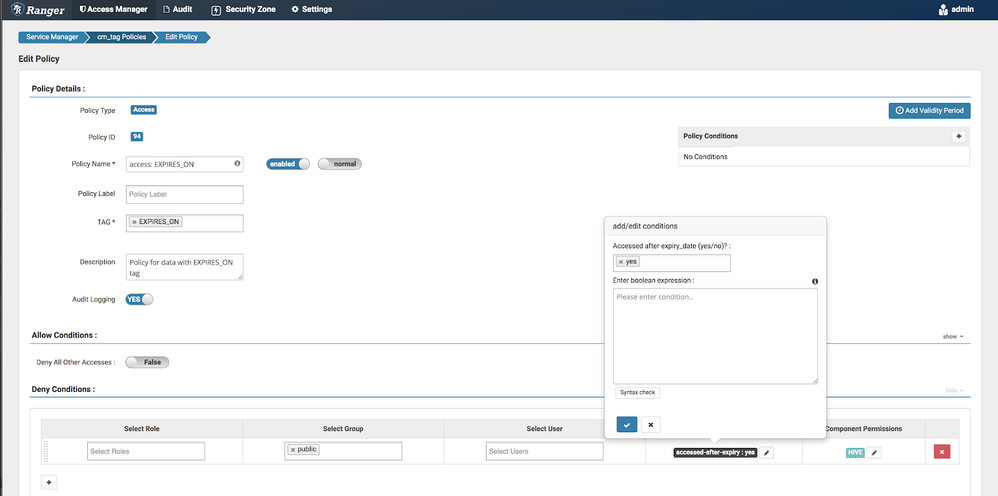Image resolution: width=998 pixels, height=496 pixels.
Task: Remove 'yes' from accessed after expiry field
Action: [621, 262]
